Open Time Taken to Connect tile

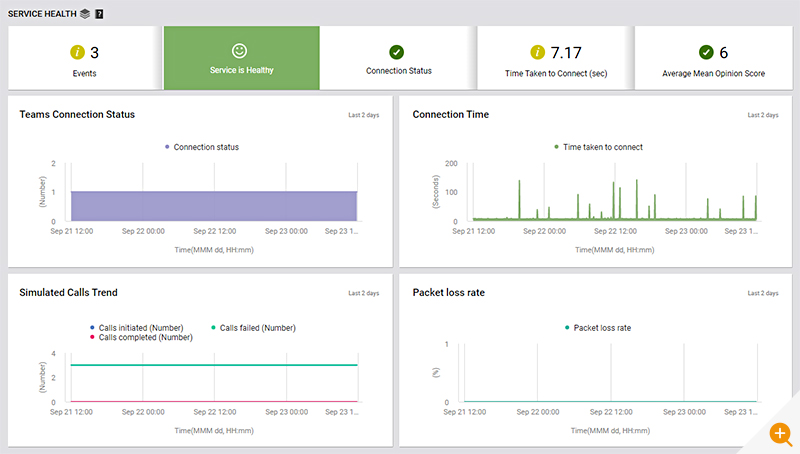556,58
